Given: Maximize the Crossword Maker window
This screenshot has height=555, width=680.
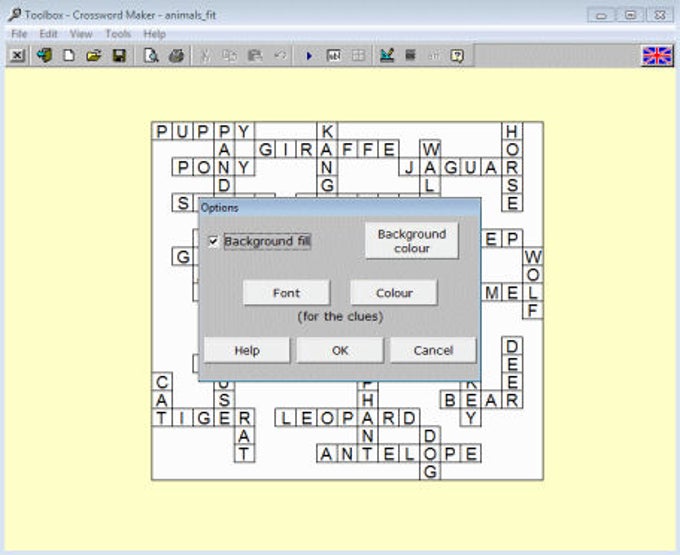Looking at the screenshot, I should (x=631, y=15).
